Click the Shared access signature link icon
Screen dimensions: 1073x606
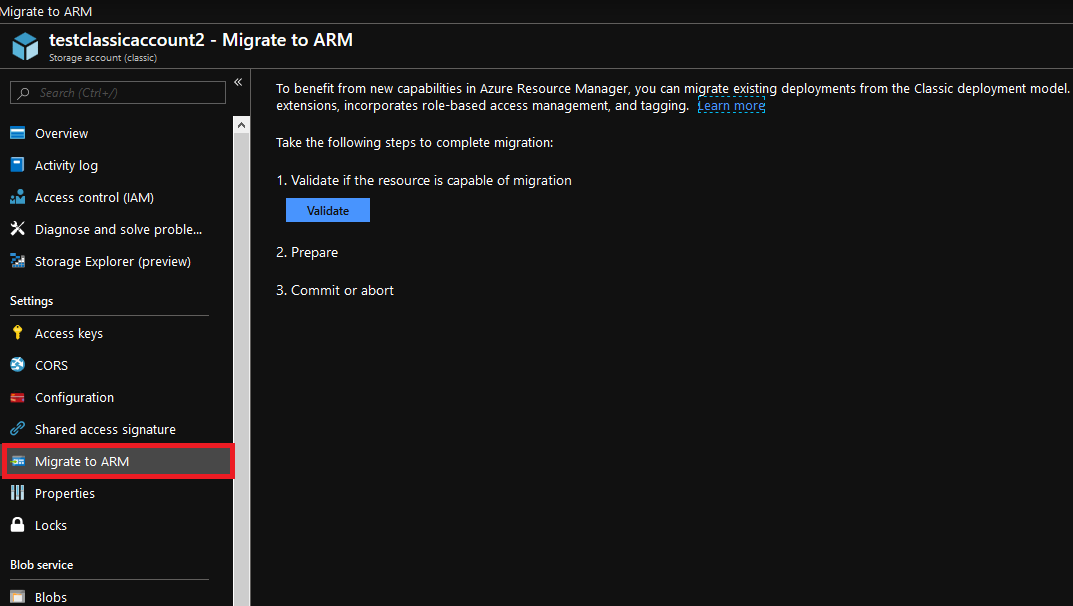pos(18,429)
